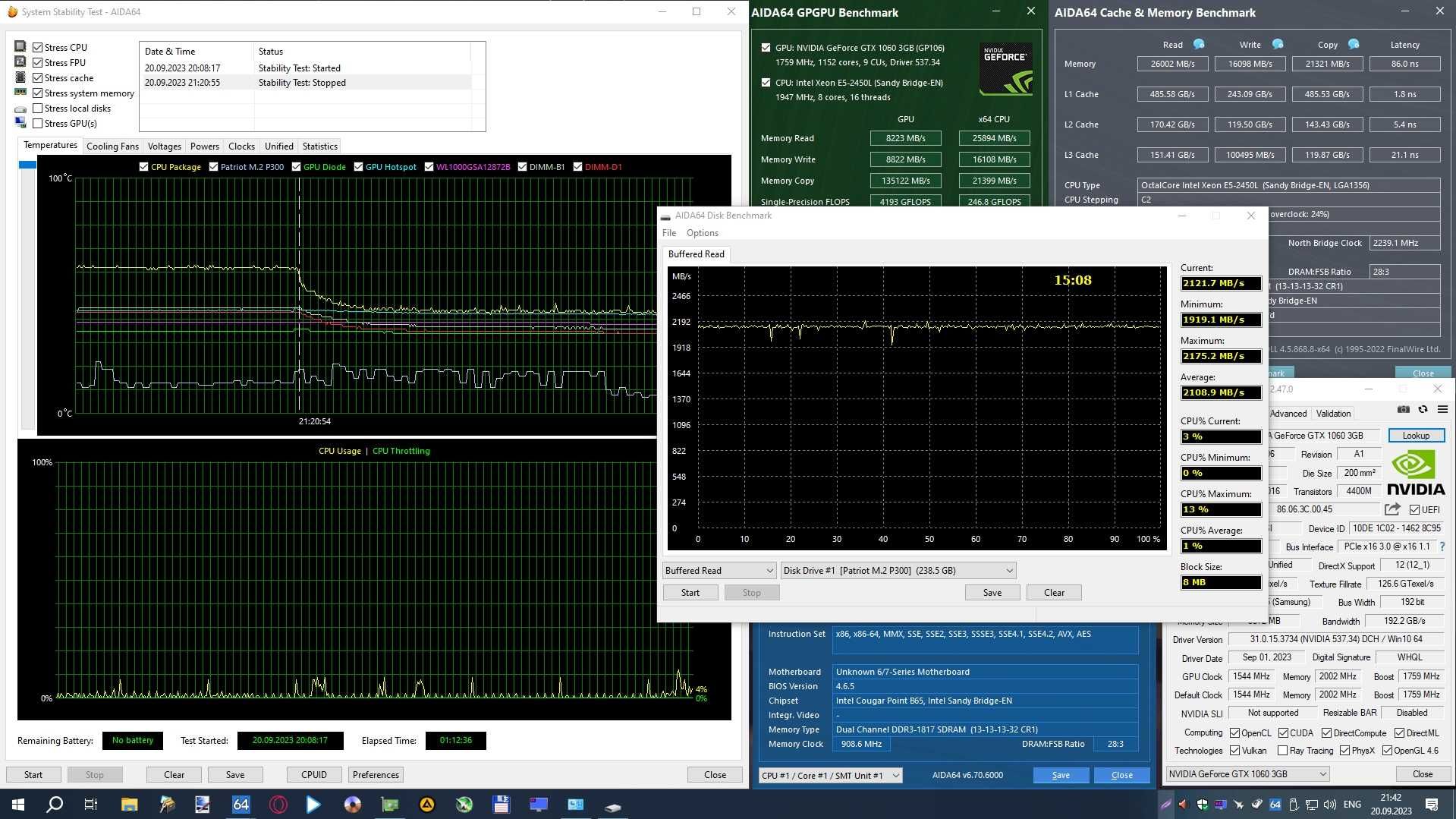Viewport: 1456px width, 819px height.
Task: Click Start button in Stability Test
Action: pyautogui.click(x=33, y=774)
